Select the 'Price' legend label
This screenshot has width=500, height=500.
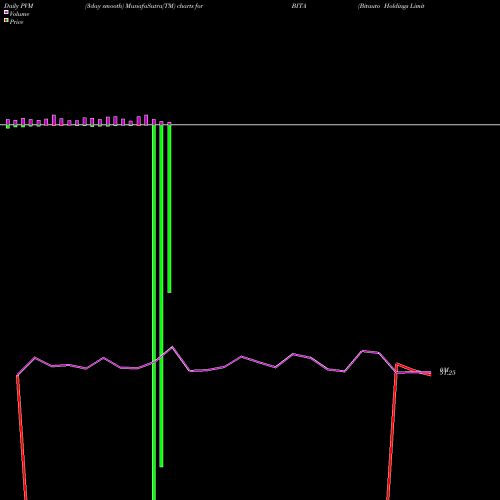(16, 22)
